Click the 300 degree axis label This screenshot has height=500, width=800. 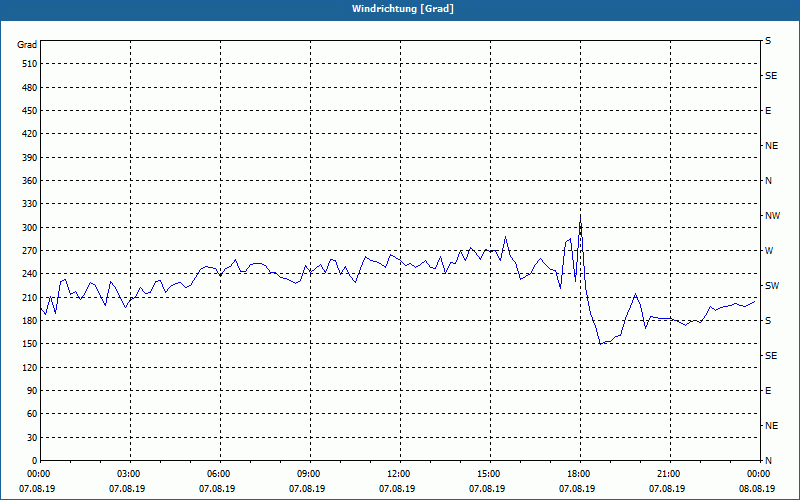click(x=30, y=228)
